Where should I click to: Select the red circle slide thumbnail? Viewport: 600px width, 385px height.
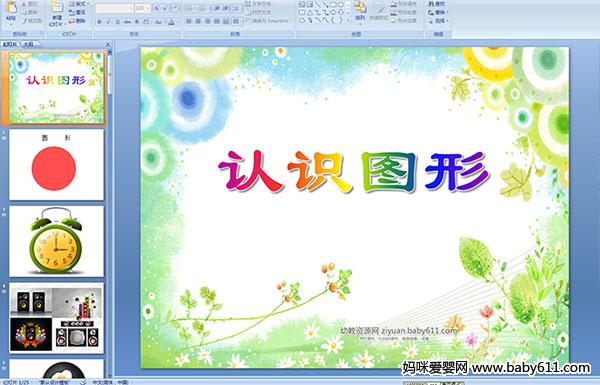(57, 165)
